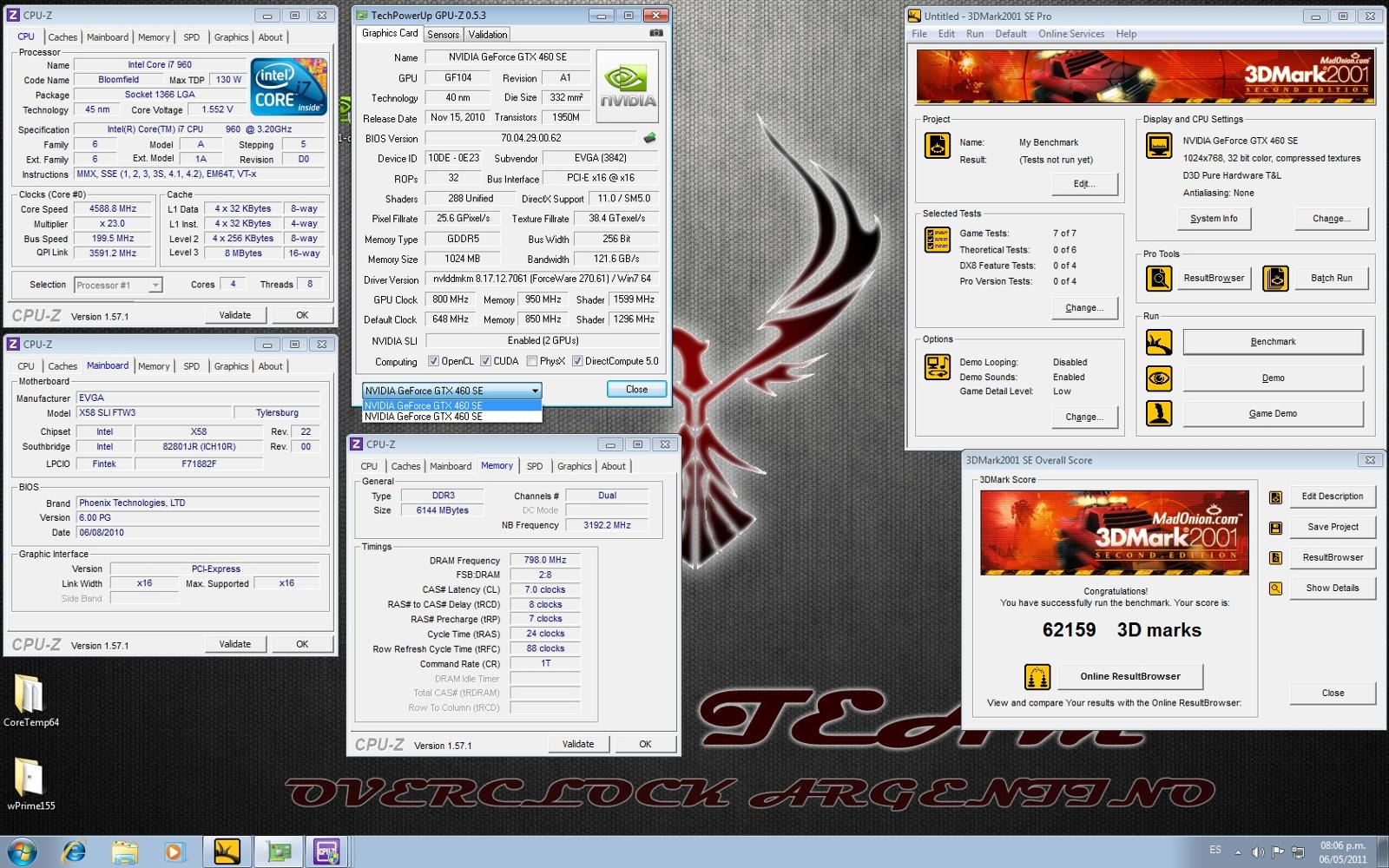The width and height of the screenshot is (1389, 868).
Task: Click the 62159 3D marks score
Action: pyautogui.click(x=1122, y=630)
